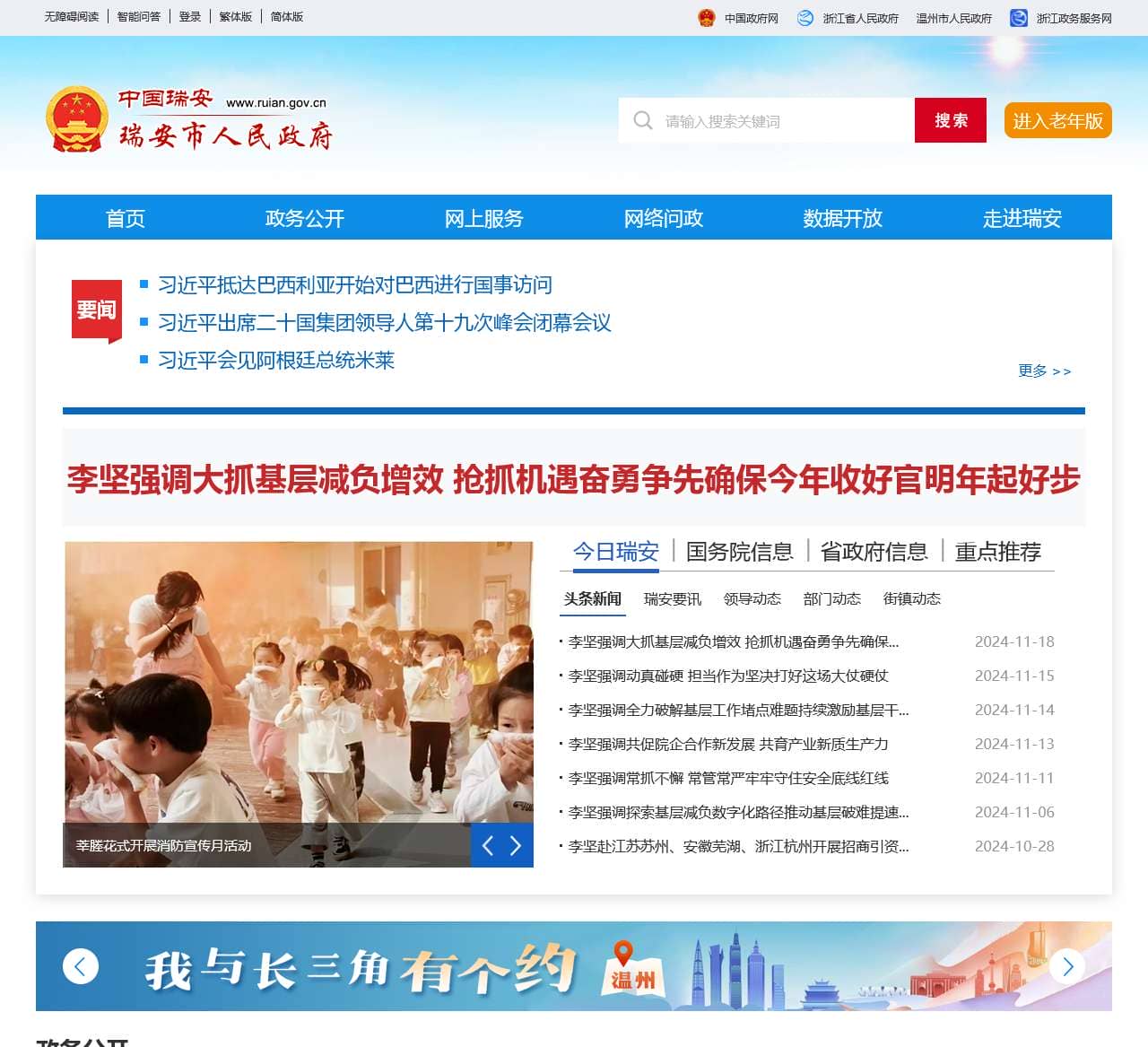1148x1047 pixels.
Task: Switch to the 重点推荐 tab
Action: click(x=998, y=552)
